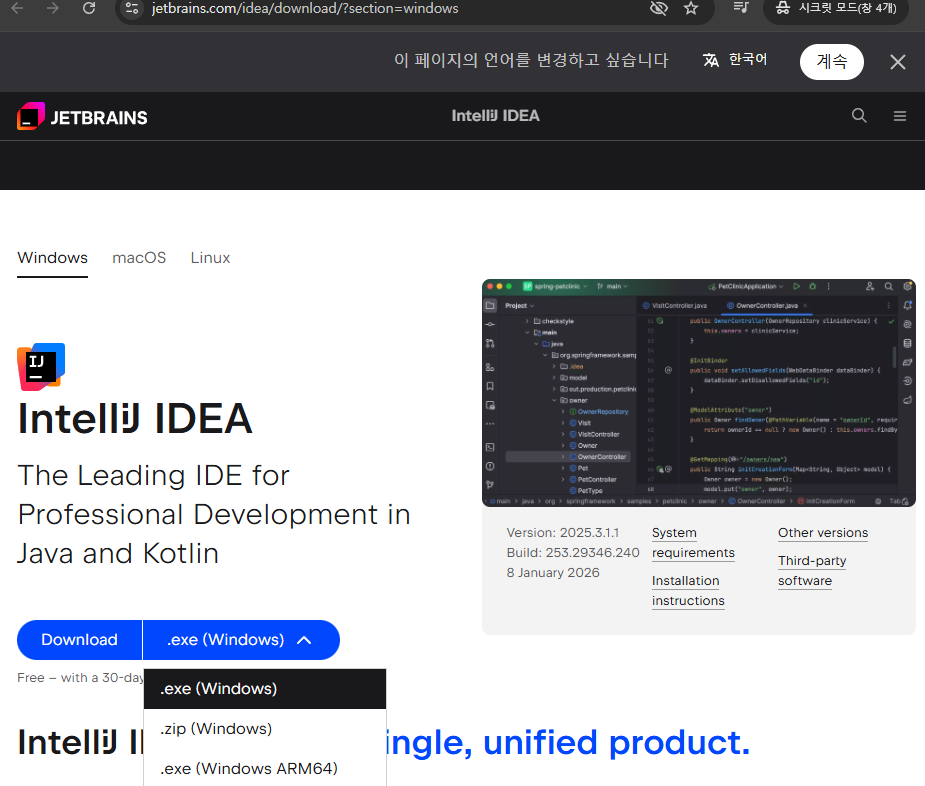Image resolution: width=925 pixels, height=786 pixels.
Task: Click the translate icon beside 한국어
Action: (x=711, y=60)
